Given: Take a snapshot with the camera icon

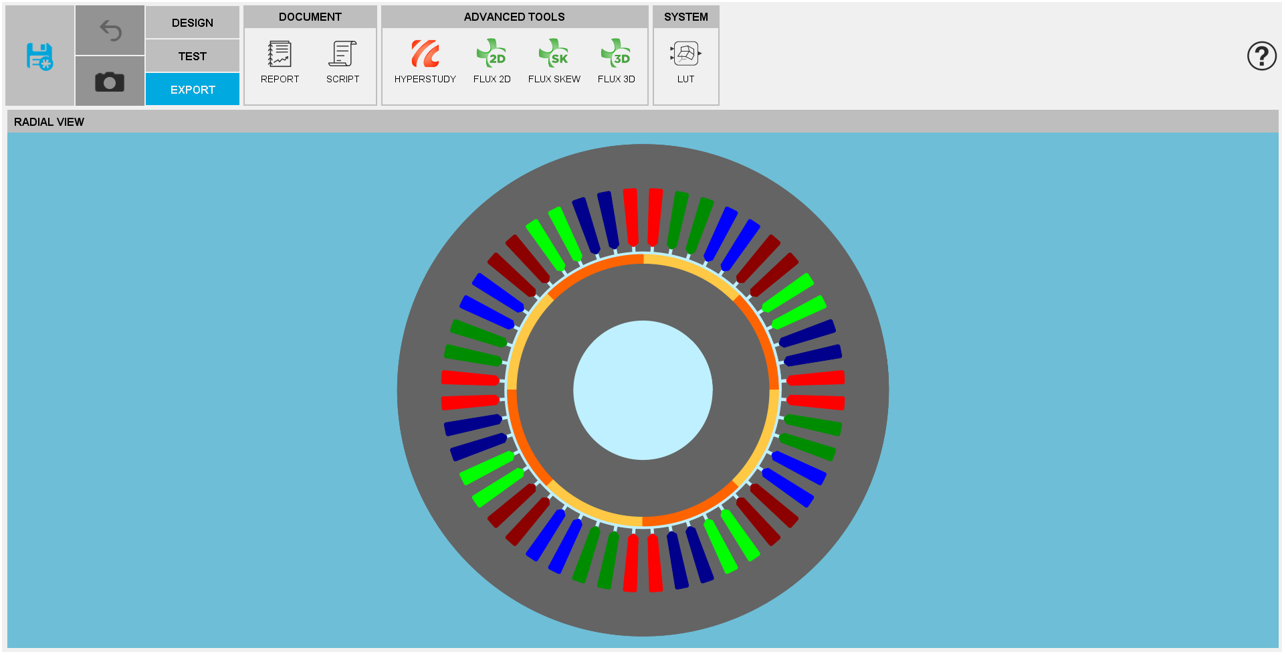Looking at the screenshot, I should click(x=110, y=82).
